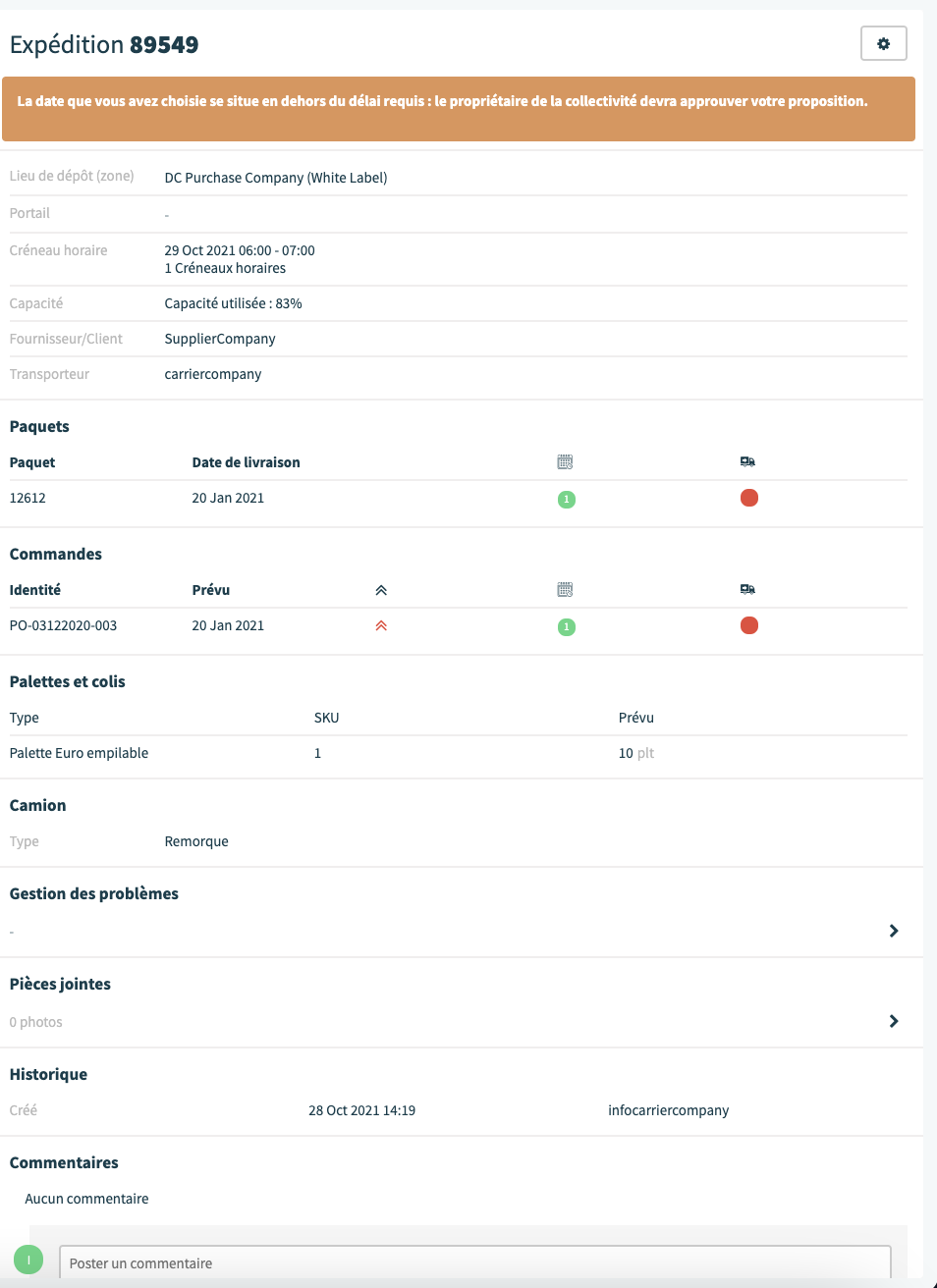Image resolution: width=937 pixels, height=1288 pixels.
Task: Focus the Poster un commentaire field
Action: click(475, 1262)
